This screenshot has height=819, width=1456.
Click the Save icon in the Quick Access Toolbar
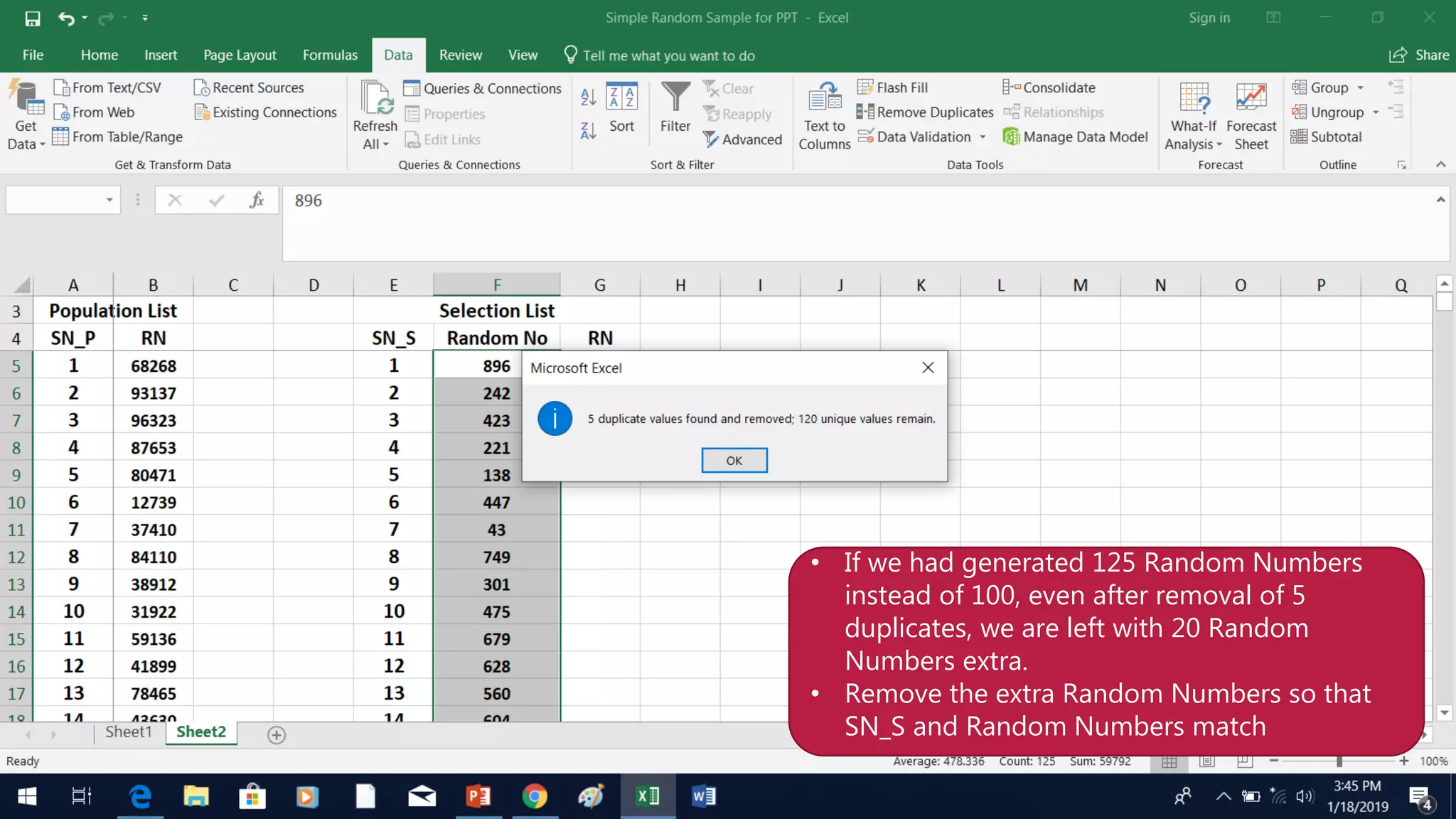(x=33, y=18)
